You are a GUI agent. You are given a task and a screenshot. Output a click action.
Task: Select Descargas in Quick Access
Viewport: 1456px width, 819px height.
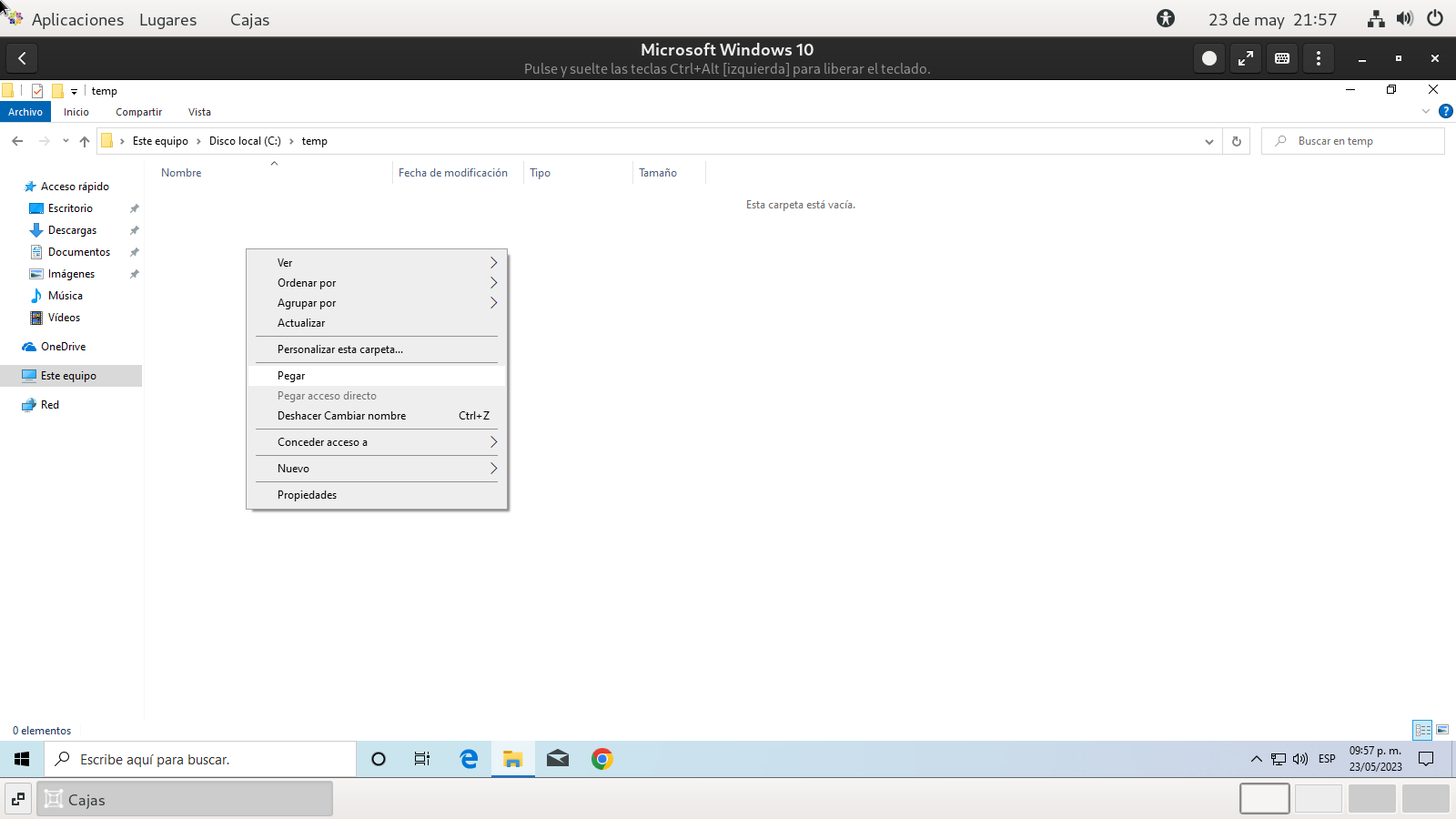click(x=72, y=230)
